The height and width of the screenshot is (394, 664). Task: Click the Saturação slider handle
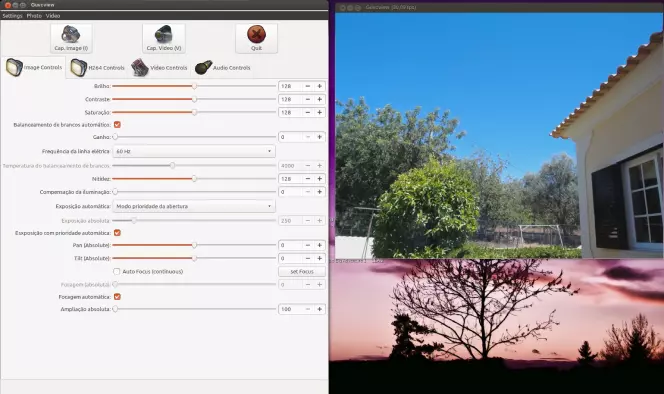tap(194, 112)
